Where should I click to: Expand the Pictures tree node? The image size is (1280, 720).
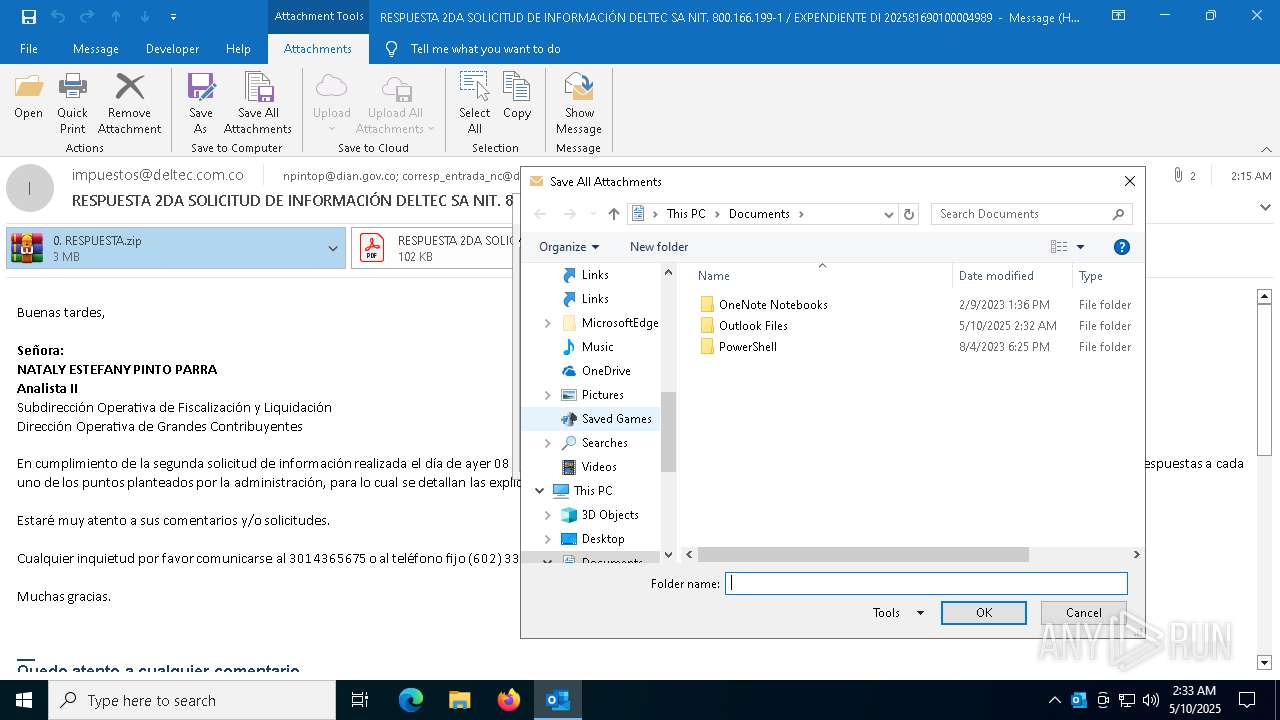[x=547, y=395]
